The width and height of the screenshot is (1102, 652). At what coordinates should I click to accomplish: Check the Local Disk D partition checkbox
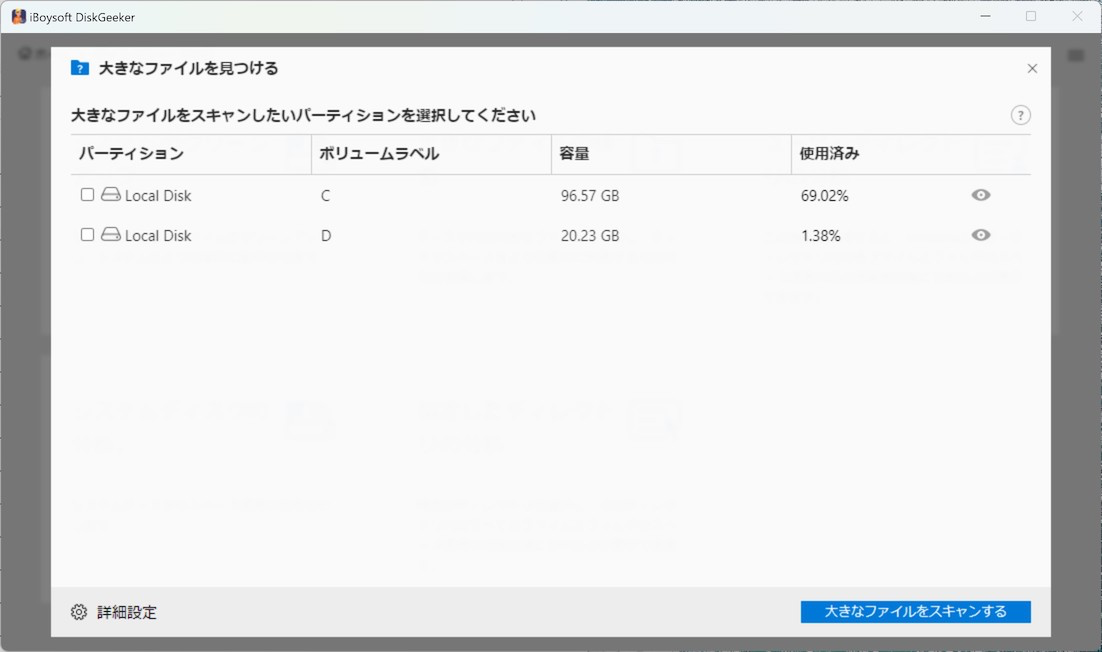[87, 235]
